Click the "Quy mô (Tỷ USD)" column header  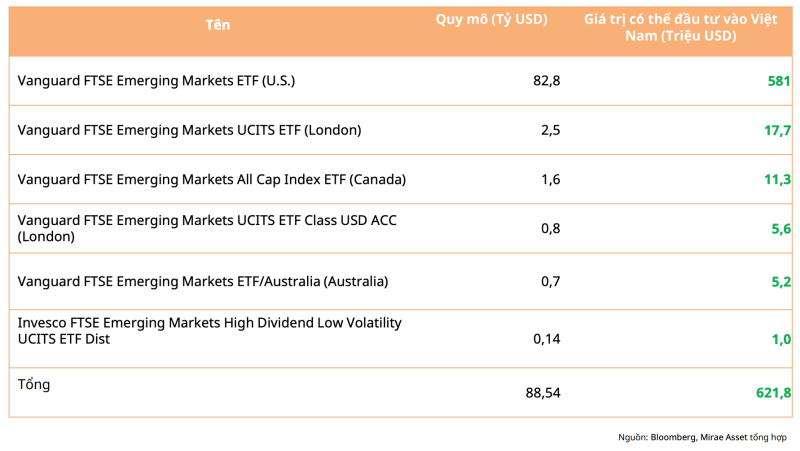pos(491,20)
